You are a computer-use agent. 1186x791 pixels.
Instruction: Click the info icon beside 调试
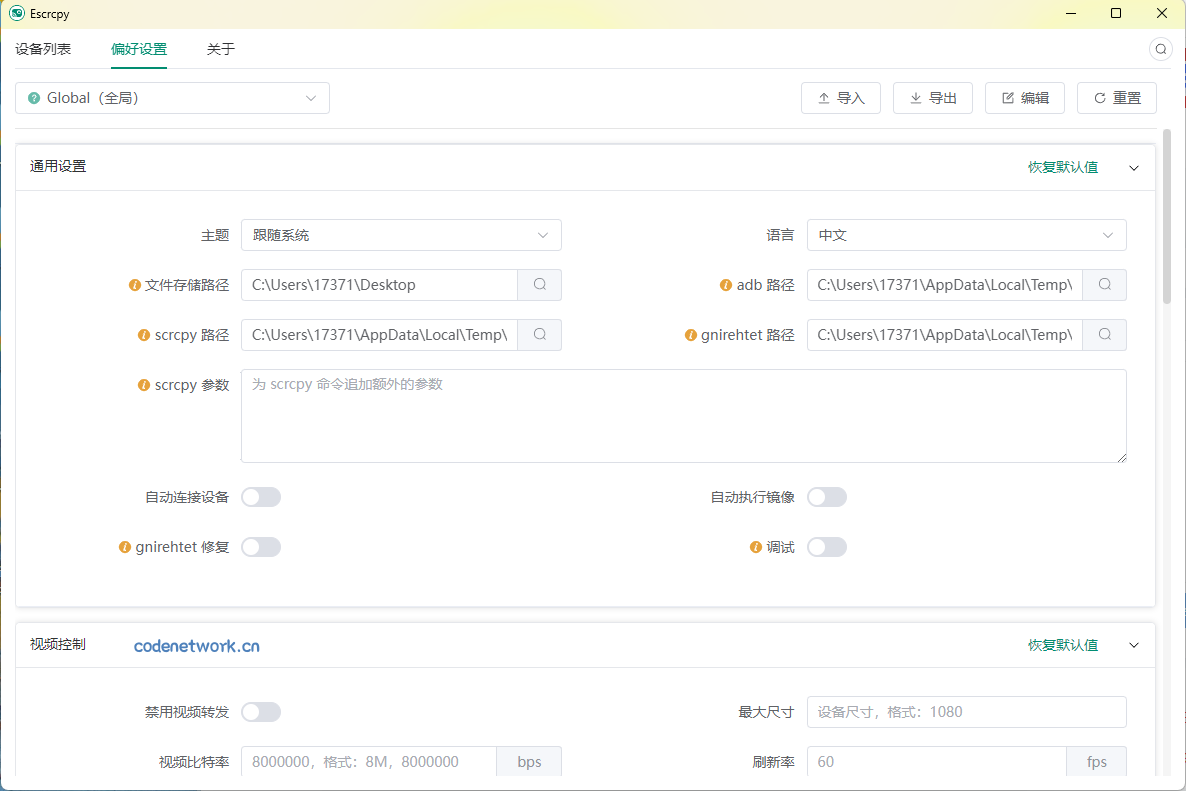[x=756, y=547]
